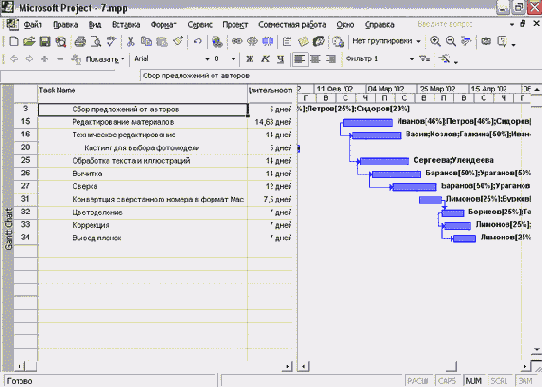The image size is (542, 387).
Task: Publish all information icon
Action: pos(338,42)
